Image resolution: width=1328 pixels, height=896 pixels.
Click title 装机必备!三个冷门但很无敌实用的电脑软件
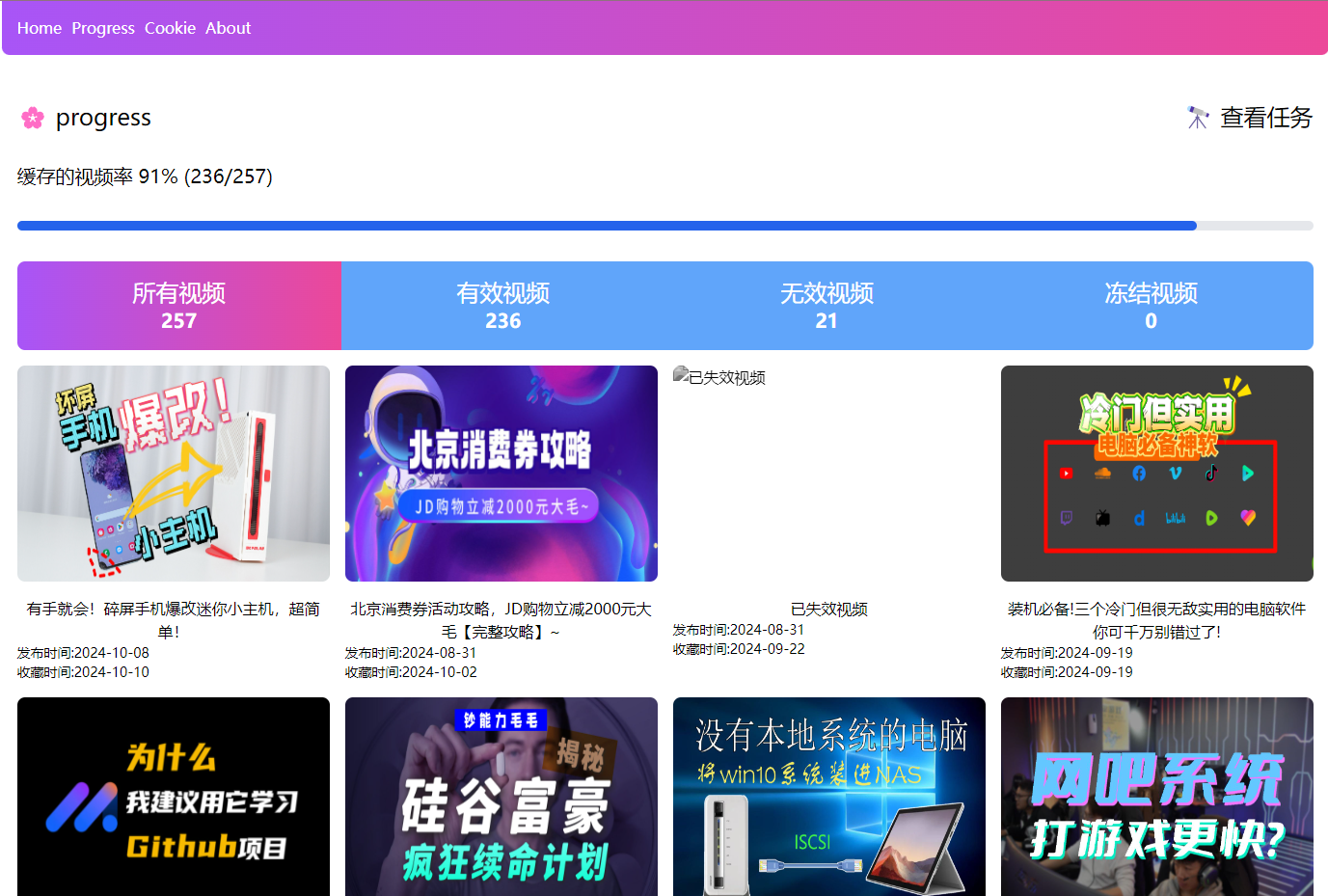coord(1157,620)
